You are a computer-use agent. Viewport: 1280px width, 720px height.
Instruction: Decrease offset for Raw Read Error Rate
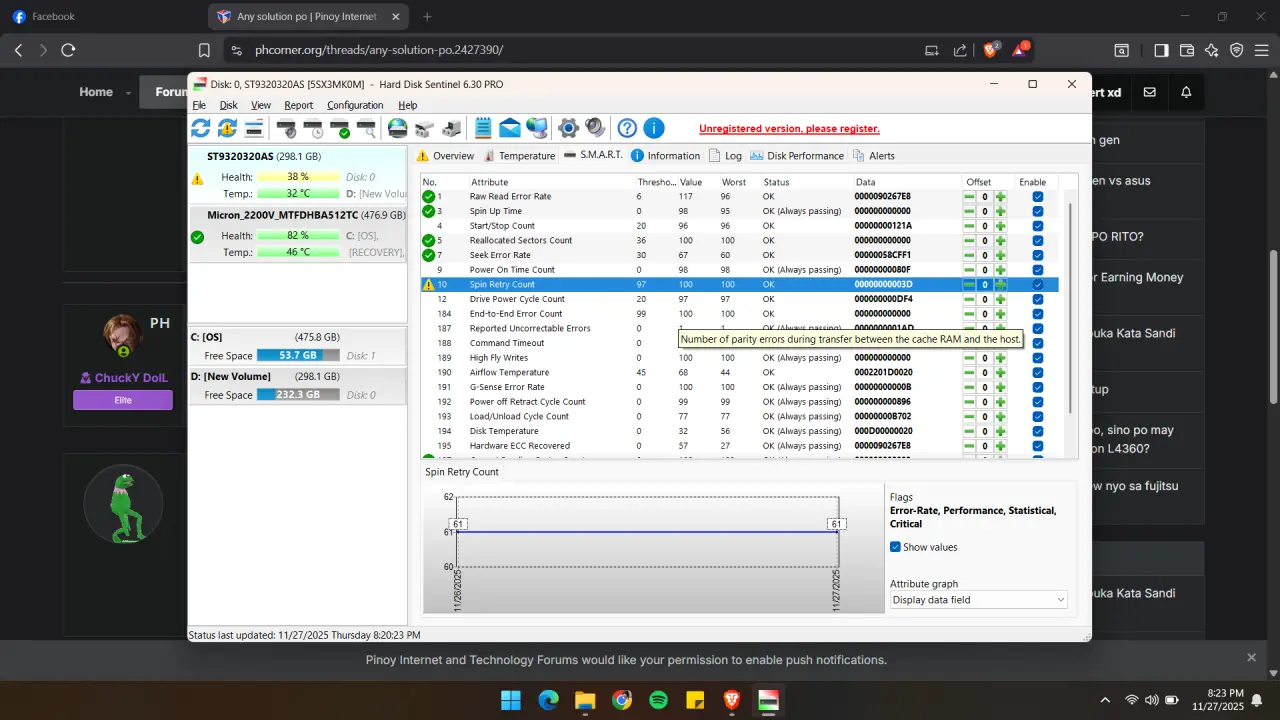969,197
